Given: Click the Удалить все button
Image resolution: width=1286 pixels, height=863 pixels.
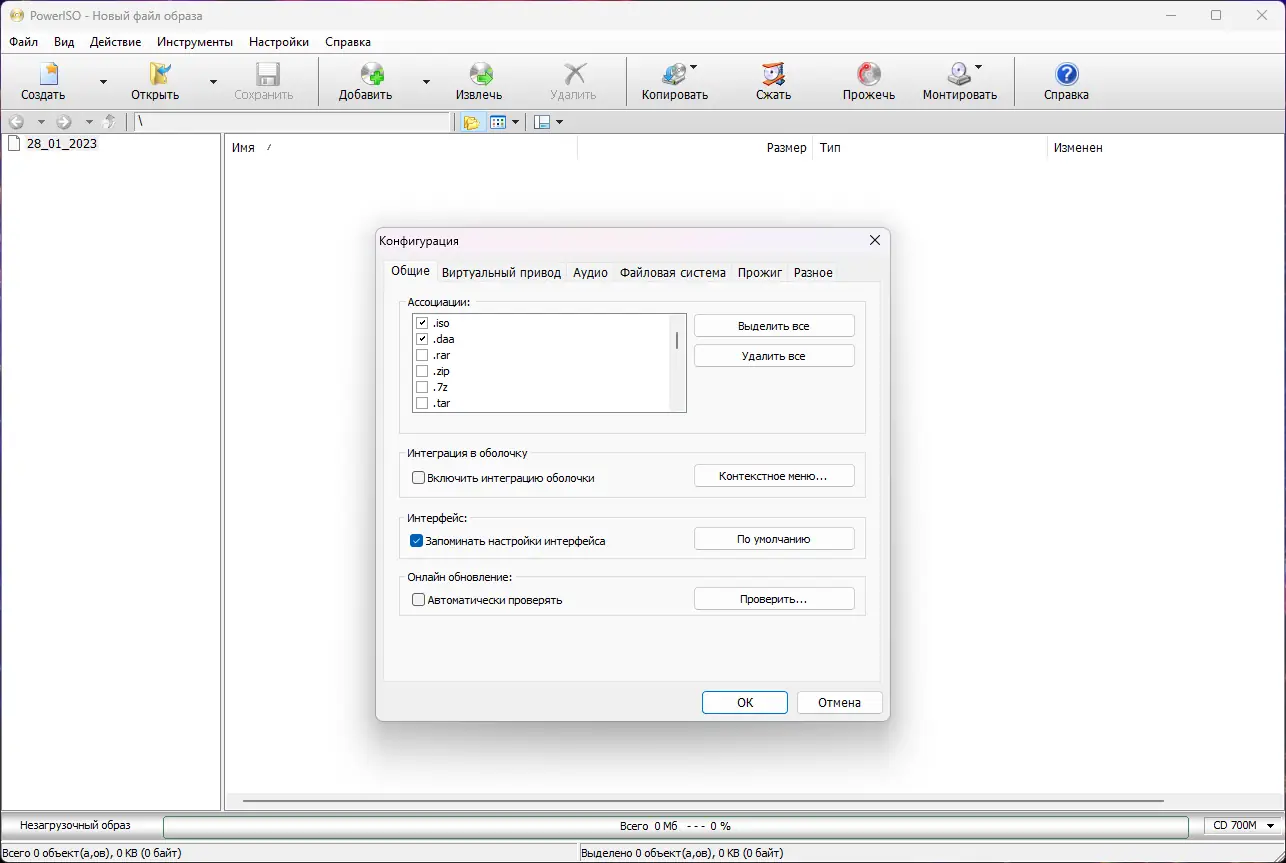Looking at the screenshot, I should coord(774,356).
